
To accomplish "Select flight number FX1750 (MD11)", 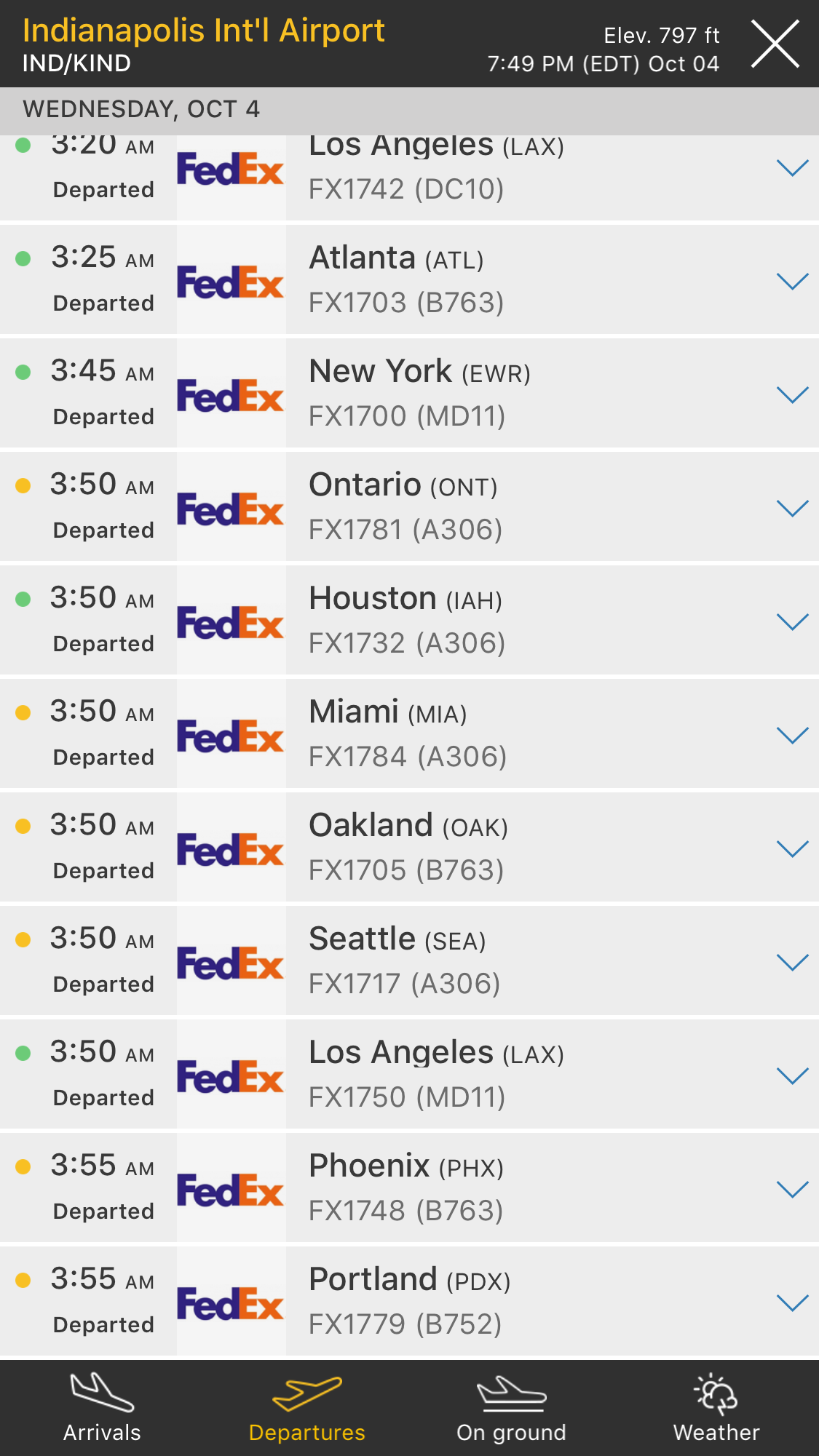I will 407,1097.
